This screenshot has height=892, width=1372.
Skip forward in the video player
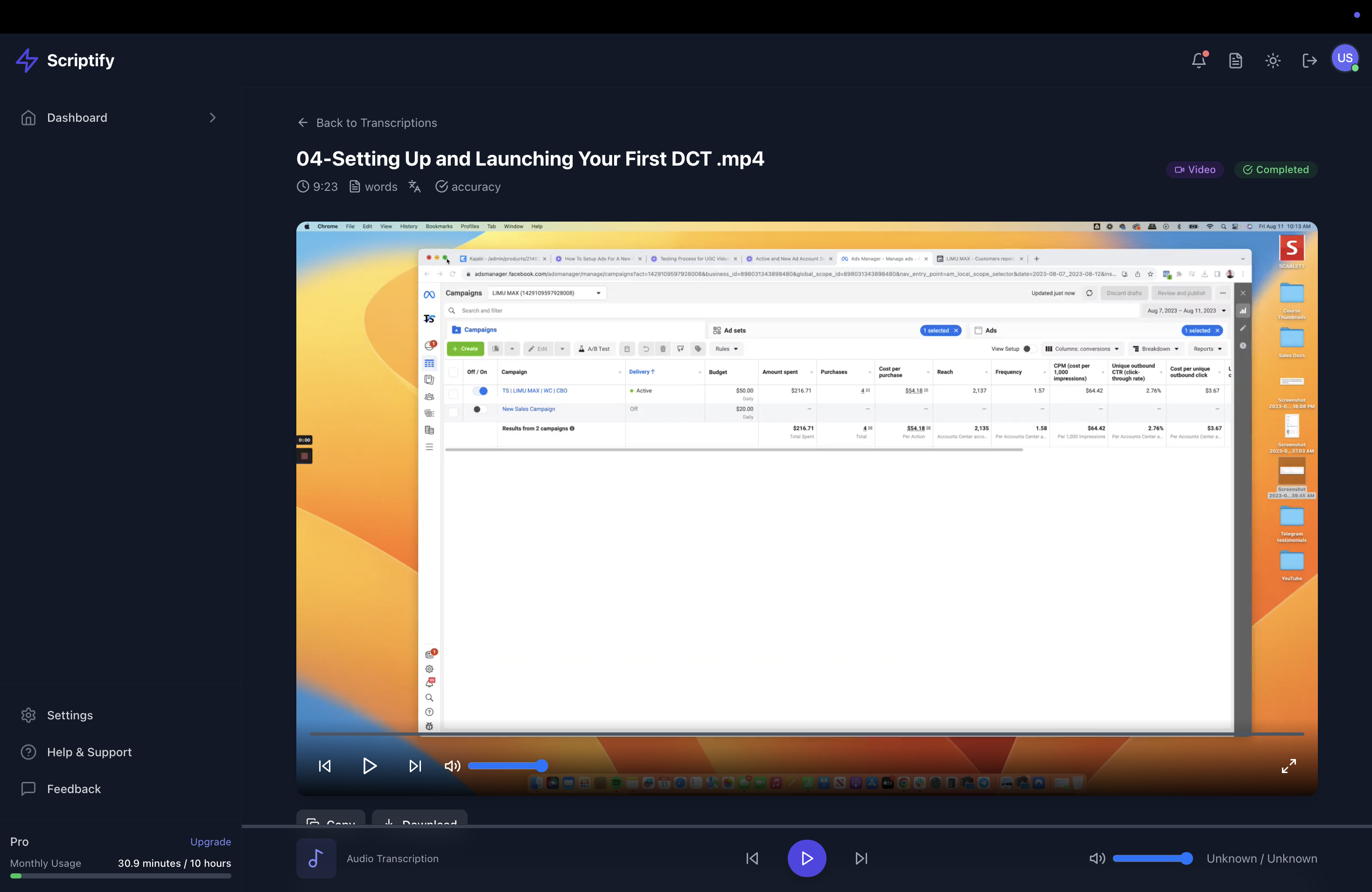click(415, 766)
